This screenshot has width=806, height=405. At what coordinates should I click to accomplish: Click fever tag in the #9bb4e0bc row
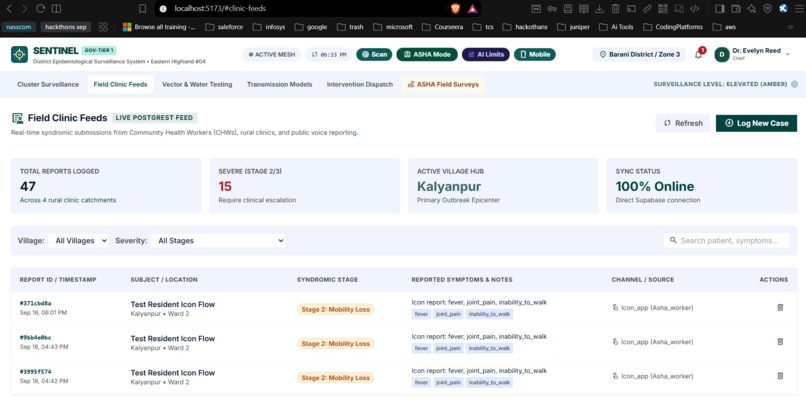[421, 348]
